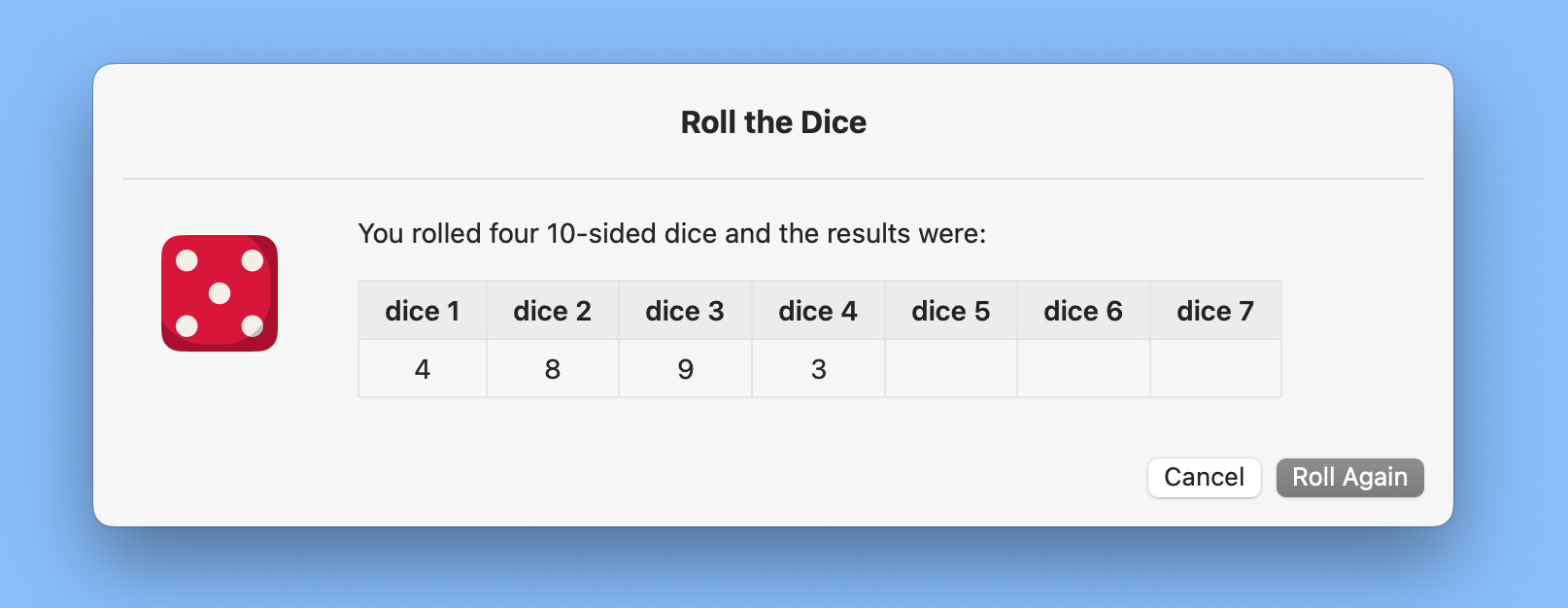Click the cell showing result 3
The width and height of the screenshot is (1568, 608).
pyautogui.click(x=818, y=369)
